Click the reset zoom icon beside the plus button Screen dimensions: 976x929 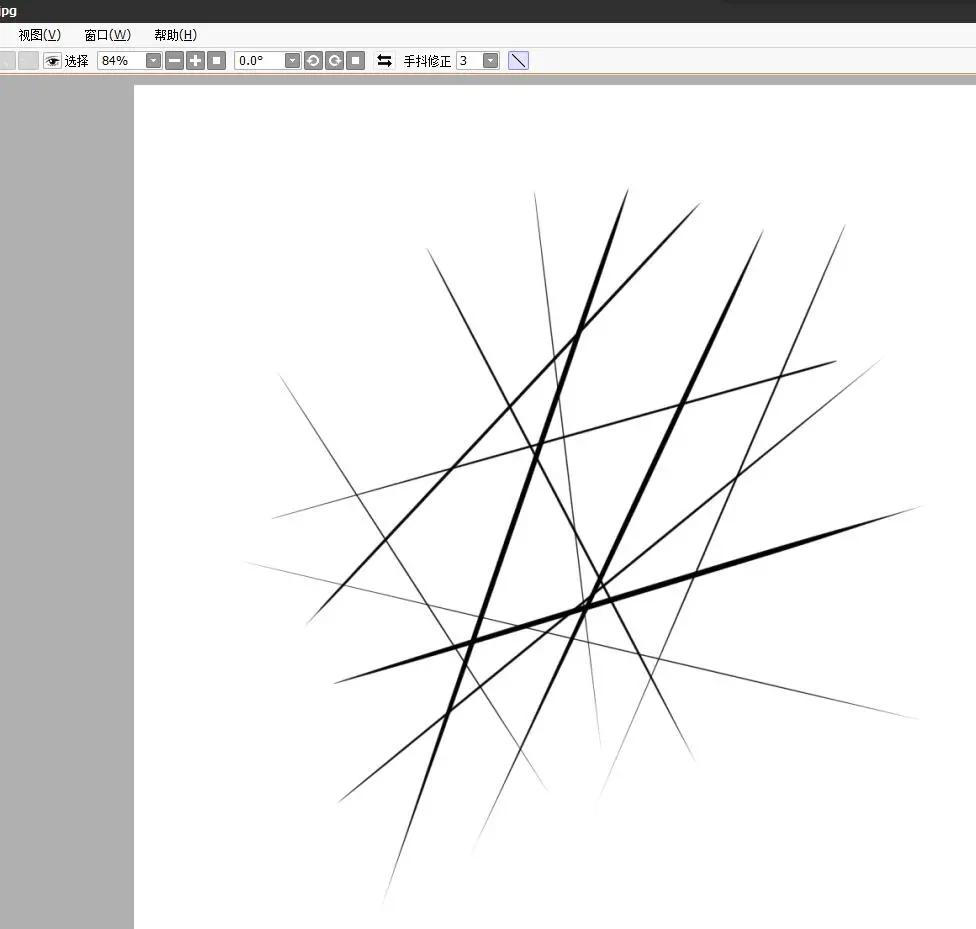click(x=216, y=60)
